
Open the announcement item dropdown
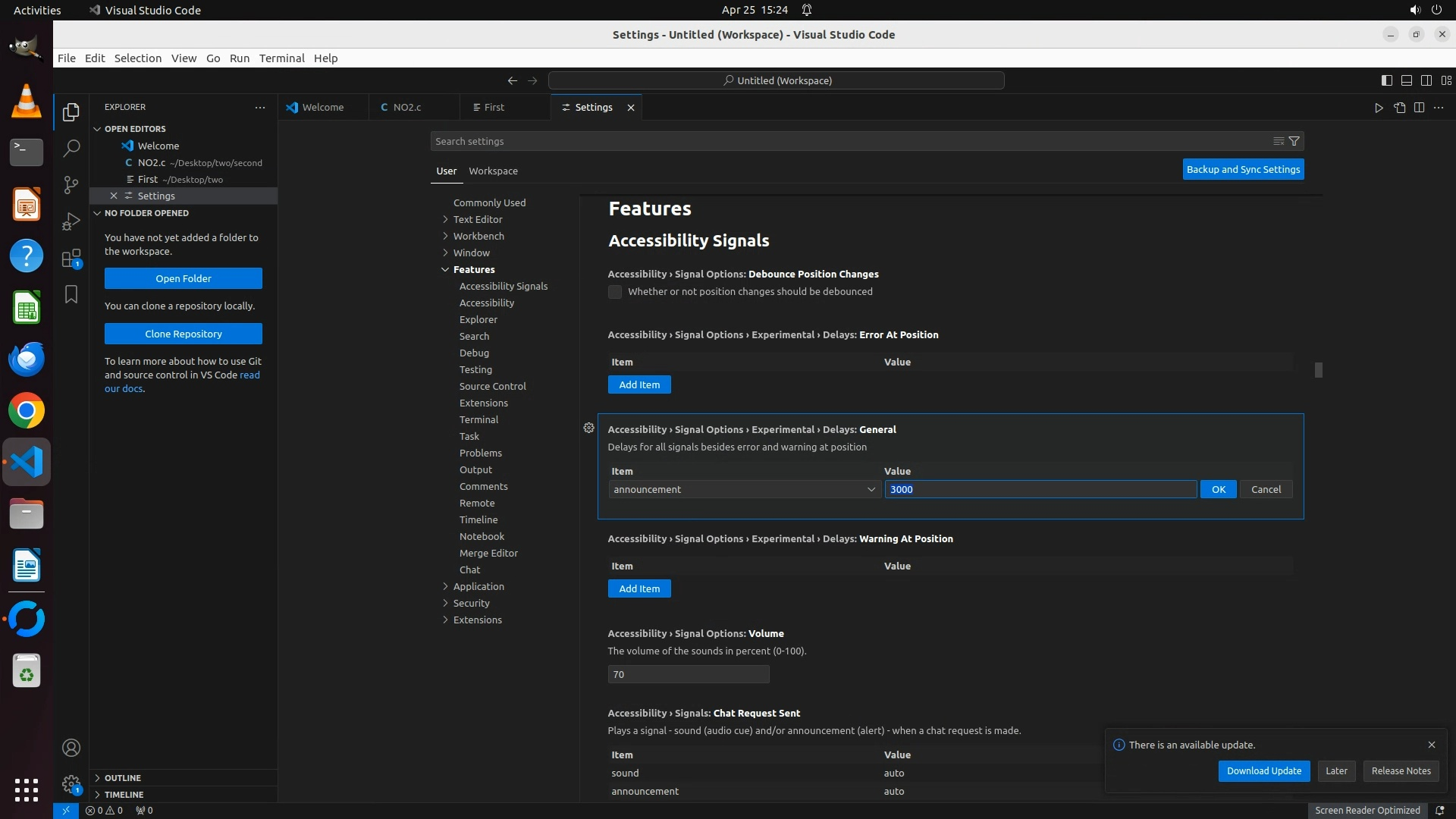(x=744, y=489)
